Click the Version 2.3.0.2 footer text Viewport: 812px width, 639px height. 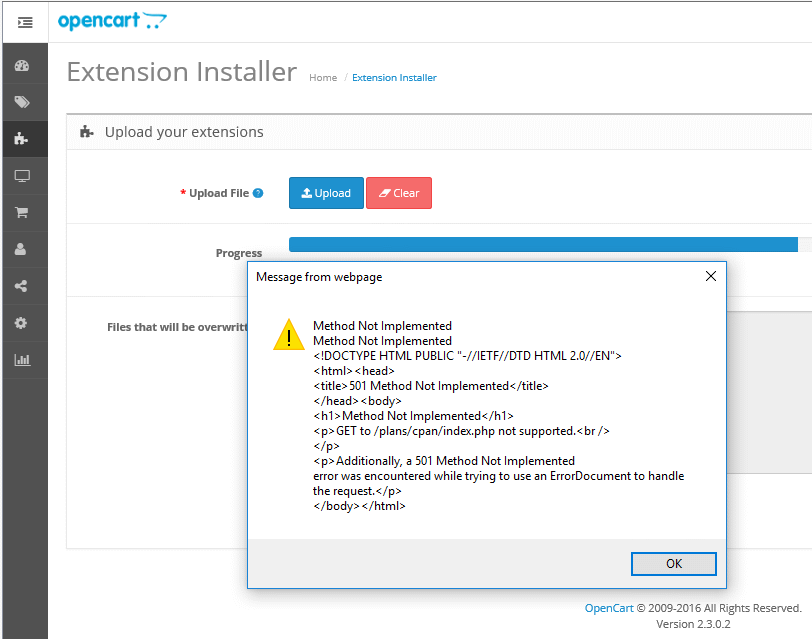[693, 624]
